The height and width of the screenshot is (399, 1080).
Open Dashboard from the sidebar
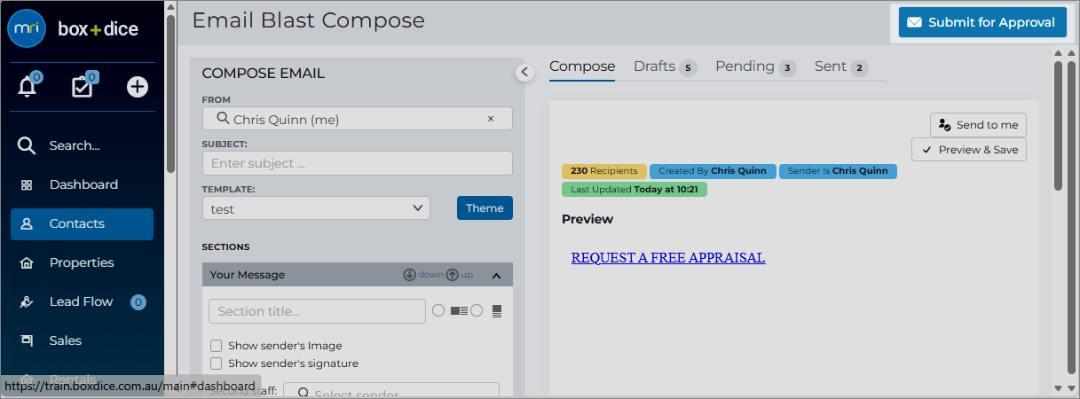(x=82, y=185)
